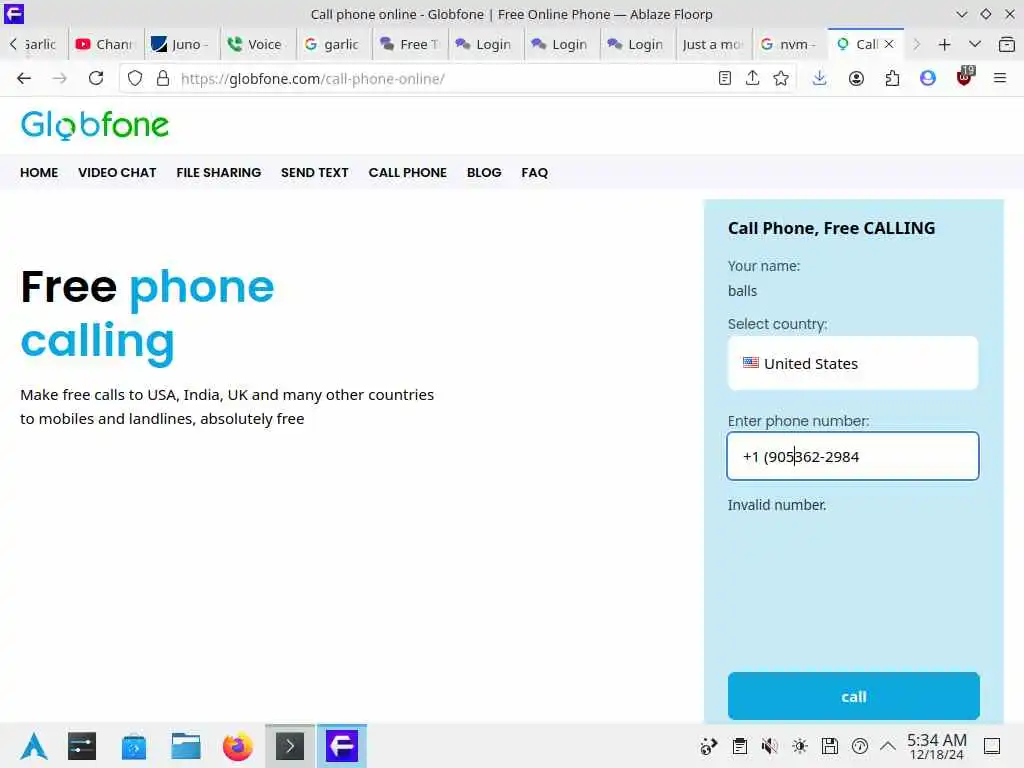This screenshot has height=768, width=1024.
Task: Switch to the Just a moment tab
Action: [x=713, y=44]
